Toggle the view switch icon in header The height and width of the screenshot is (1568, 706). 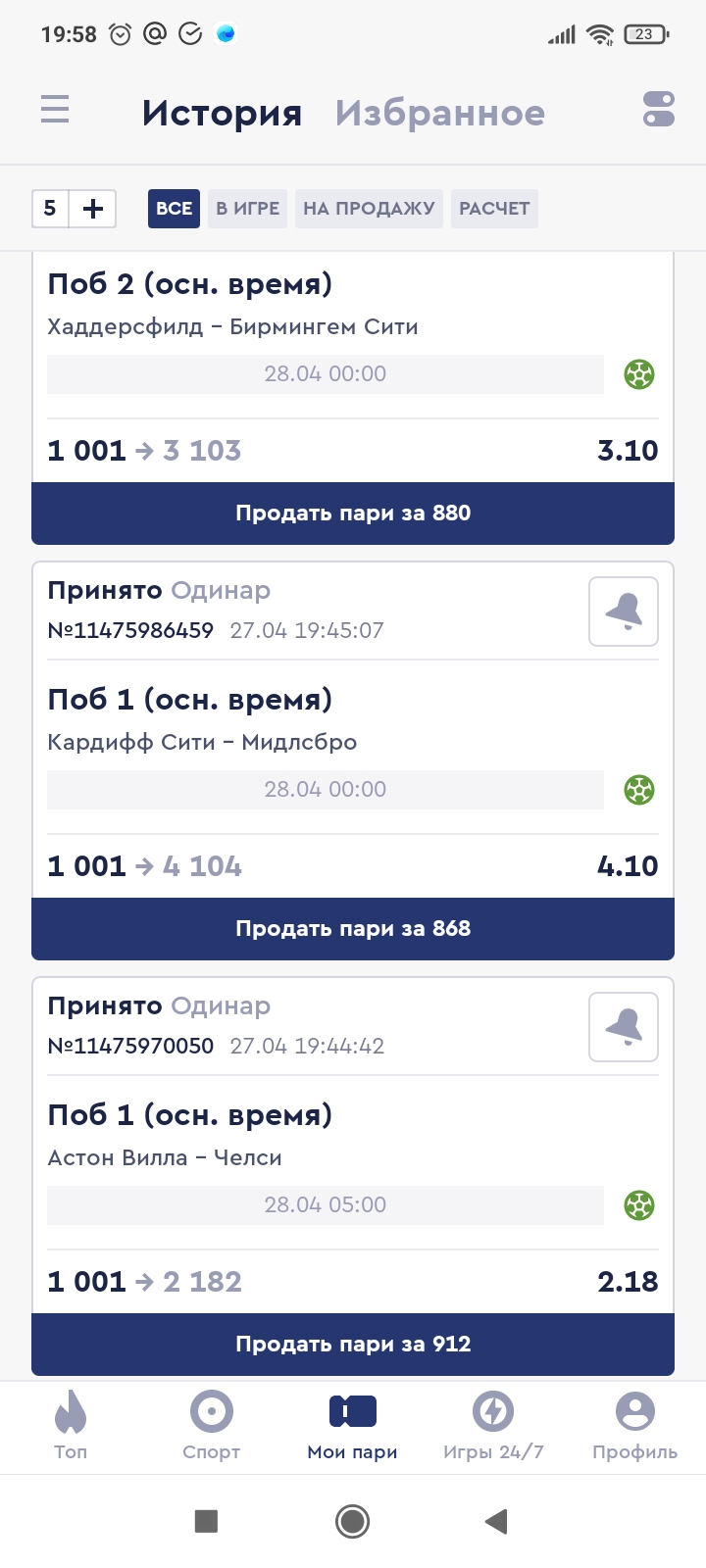[658, 109]
